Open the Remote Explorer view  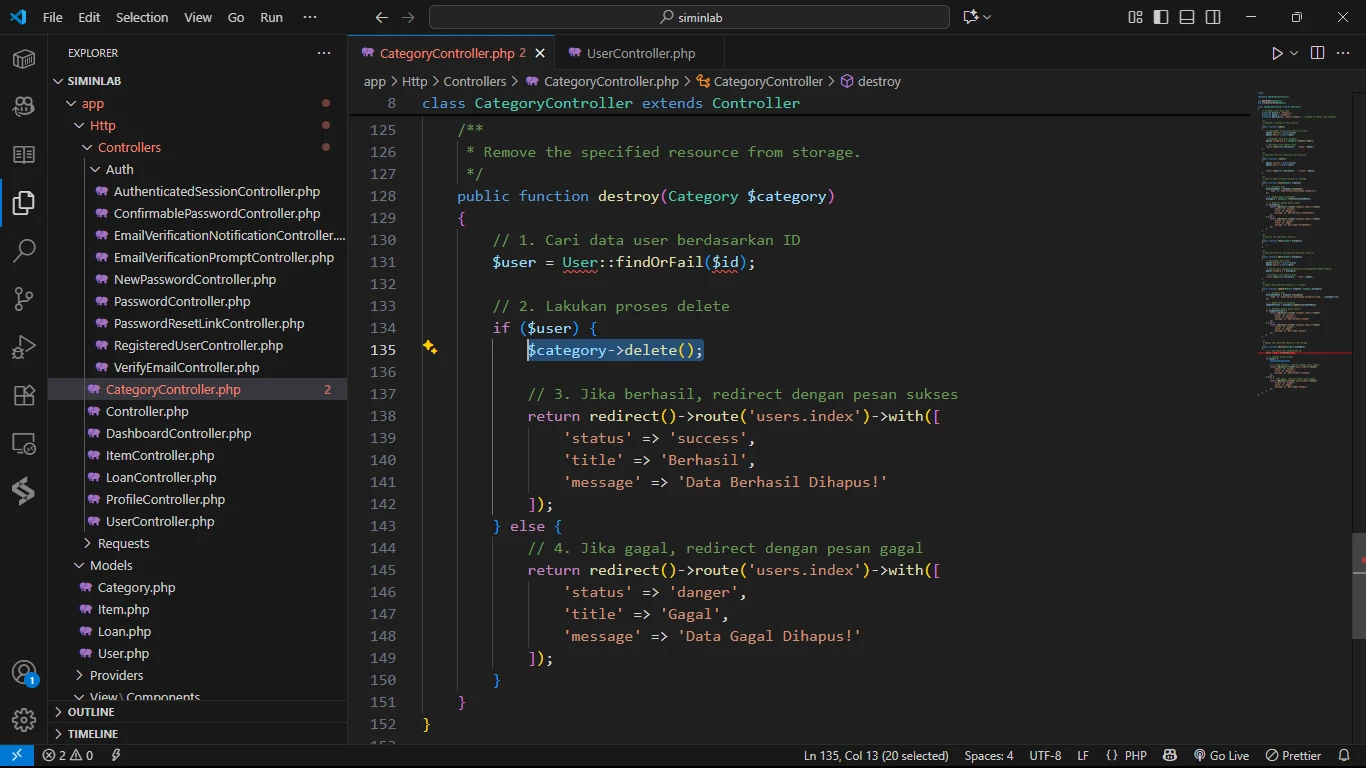tap(24, 443)
